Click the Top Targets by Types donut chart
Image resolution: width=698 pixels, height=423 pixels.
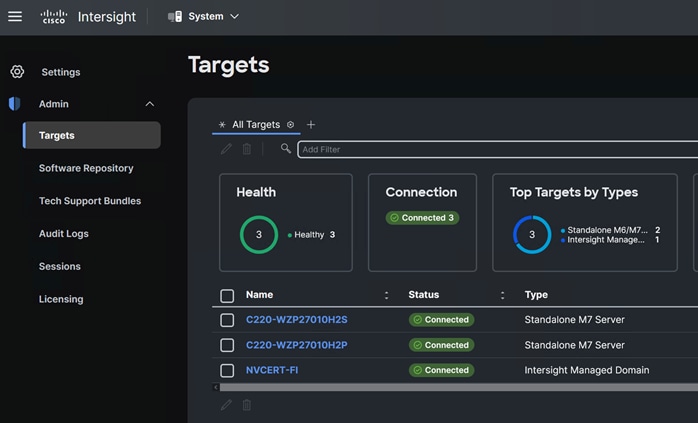pyautogui.click(x=532, y=235)
